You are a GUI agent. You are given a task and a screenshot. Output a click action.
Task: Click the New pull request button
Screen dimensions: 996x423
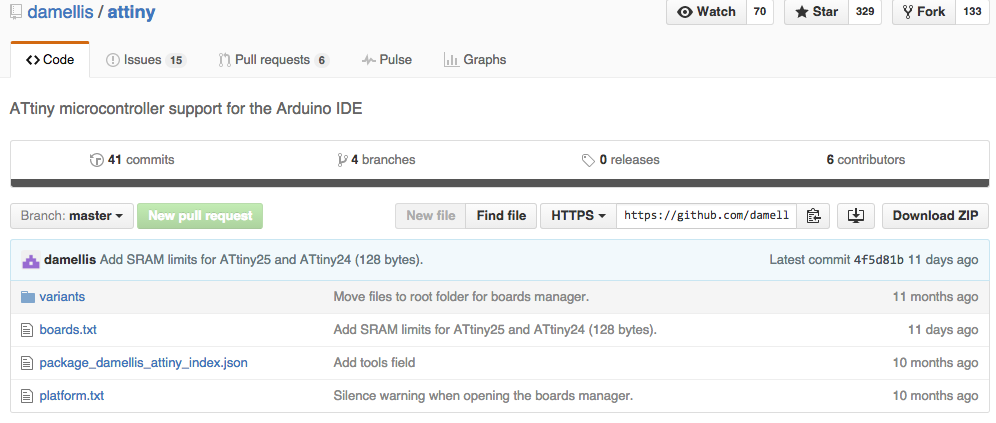200,216
